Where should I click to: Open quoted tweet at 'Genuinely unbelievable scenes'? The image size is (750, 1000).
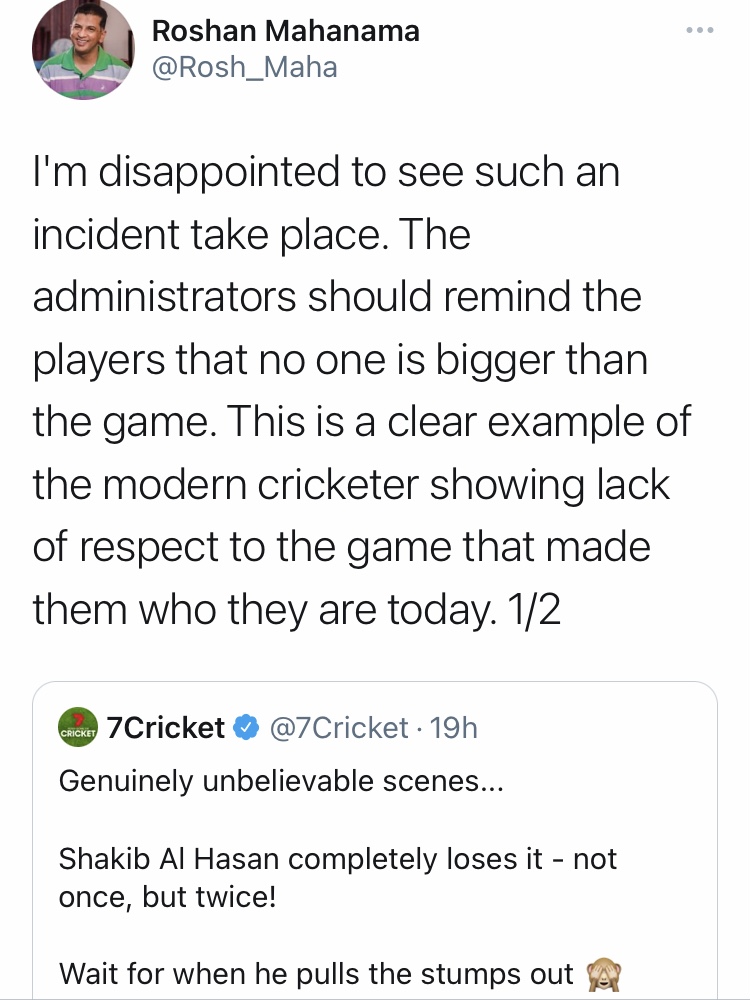click(281, 781)
